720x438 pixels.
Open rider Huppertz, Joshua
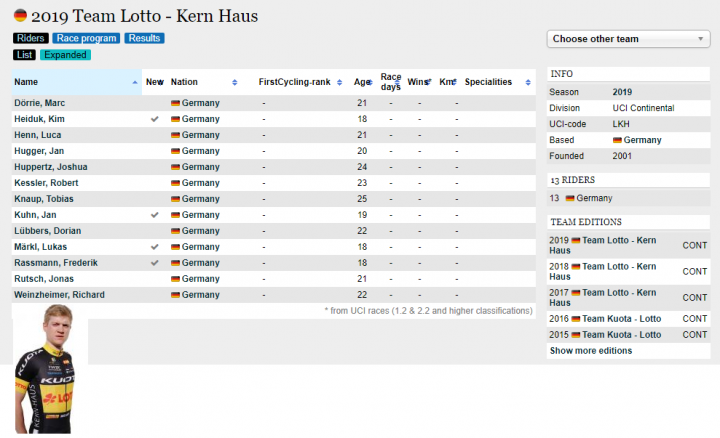coord(51,167)
